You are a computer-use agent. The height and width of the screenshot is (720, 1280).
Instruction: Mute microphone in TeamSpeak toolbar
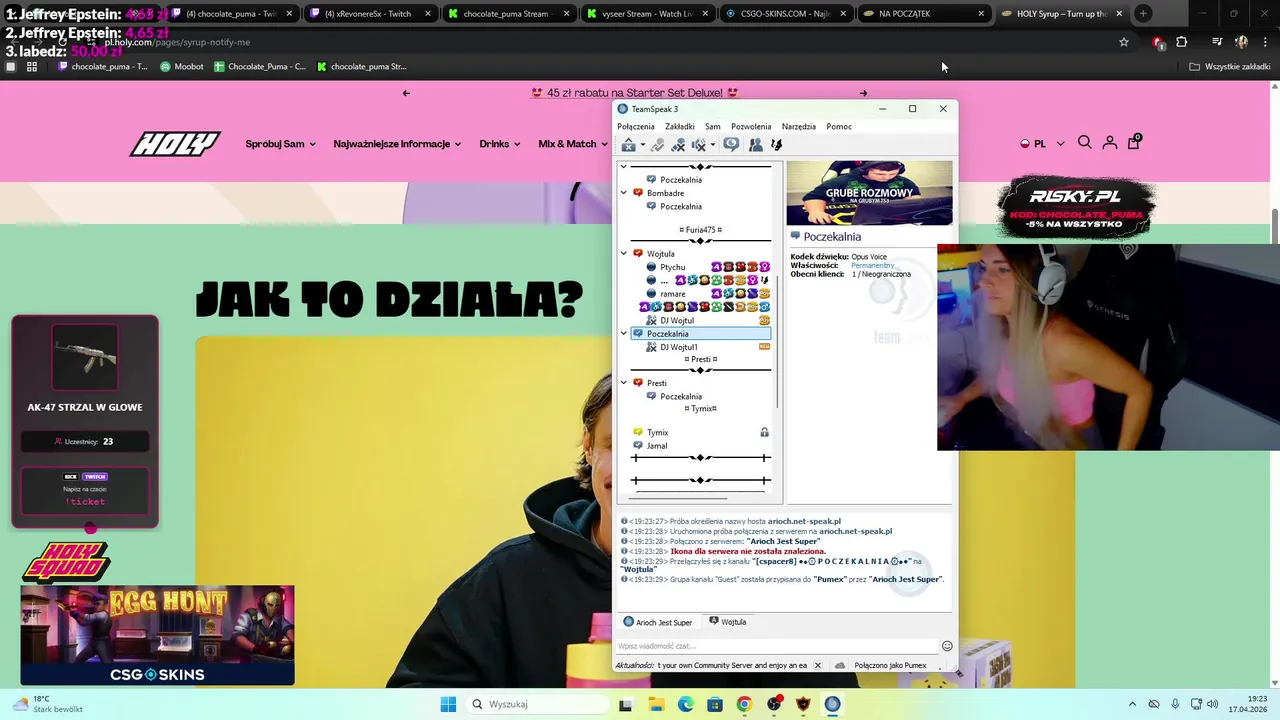(678, 145)
